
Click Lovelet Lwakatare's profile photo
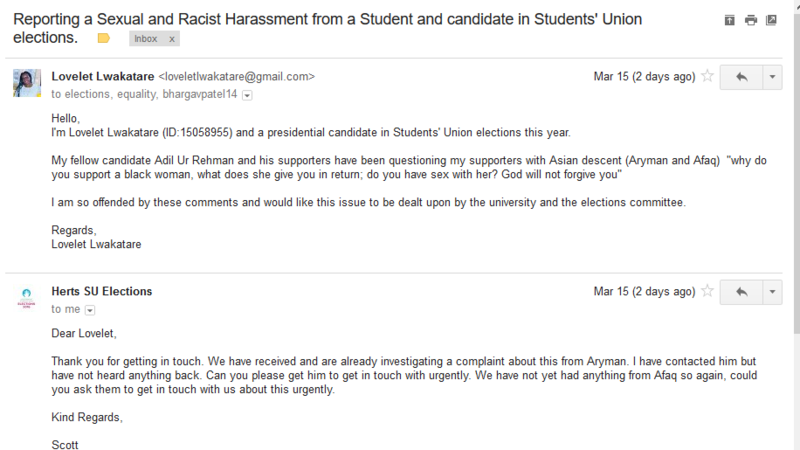pyautogui.click(x=27, y=83)
